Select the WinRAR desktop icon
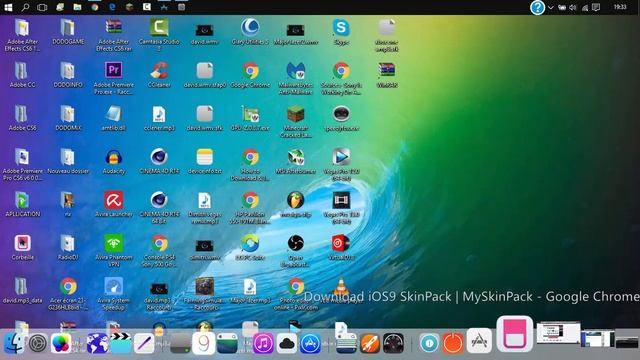 387,70
